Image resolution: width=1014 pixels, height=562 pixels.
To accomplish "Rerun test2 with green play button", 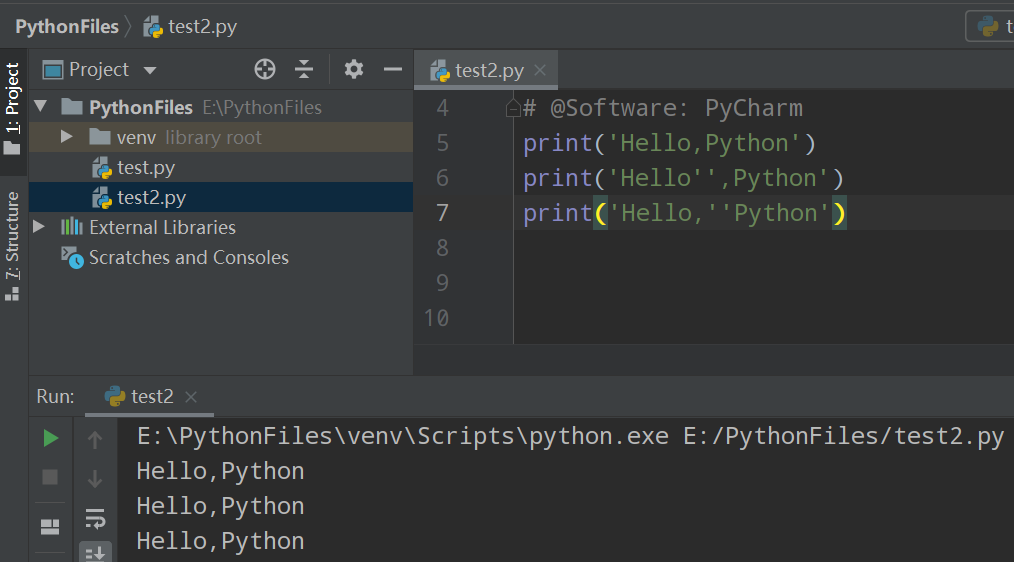I will click(50, 438).
